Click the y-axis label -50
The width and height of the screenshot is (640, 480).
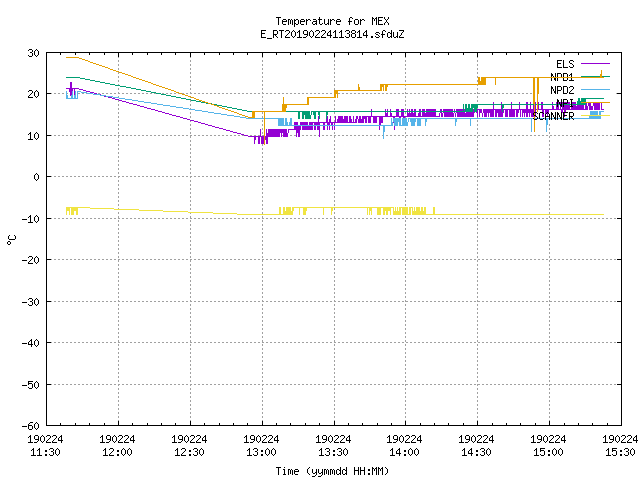[31, 384]
